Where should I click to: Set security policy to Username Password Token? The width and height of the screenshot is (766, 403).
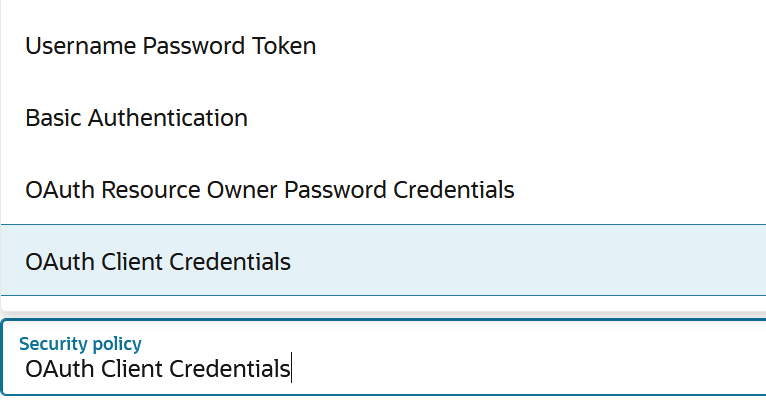click(171, 46)
